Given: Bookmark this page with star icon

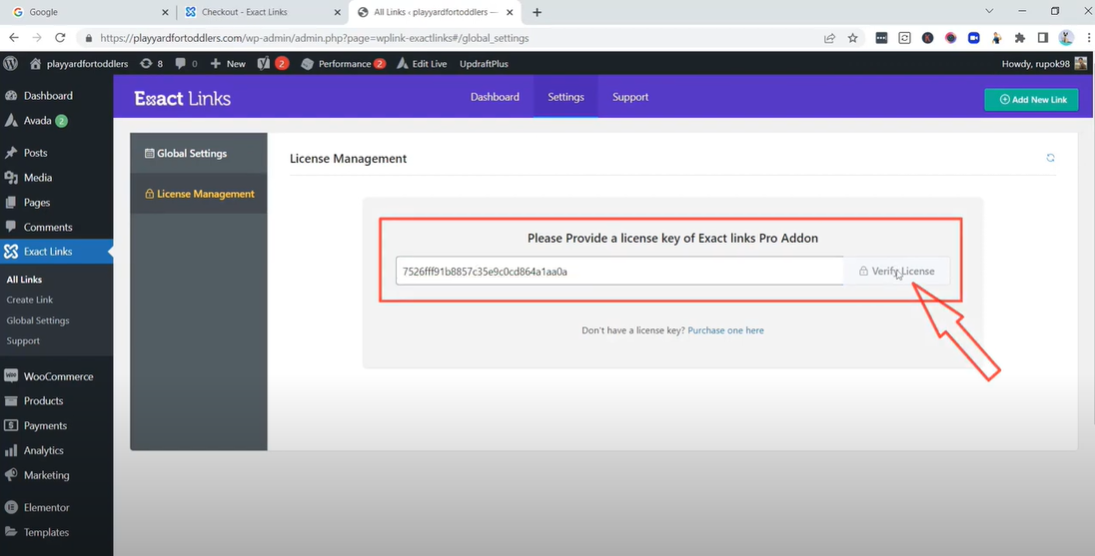Looking at the screenshot, I should tap(853, 38).
